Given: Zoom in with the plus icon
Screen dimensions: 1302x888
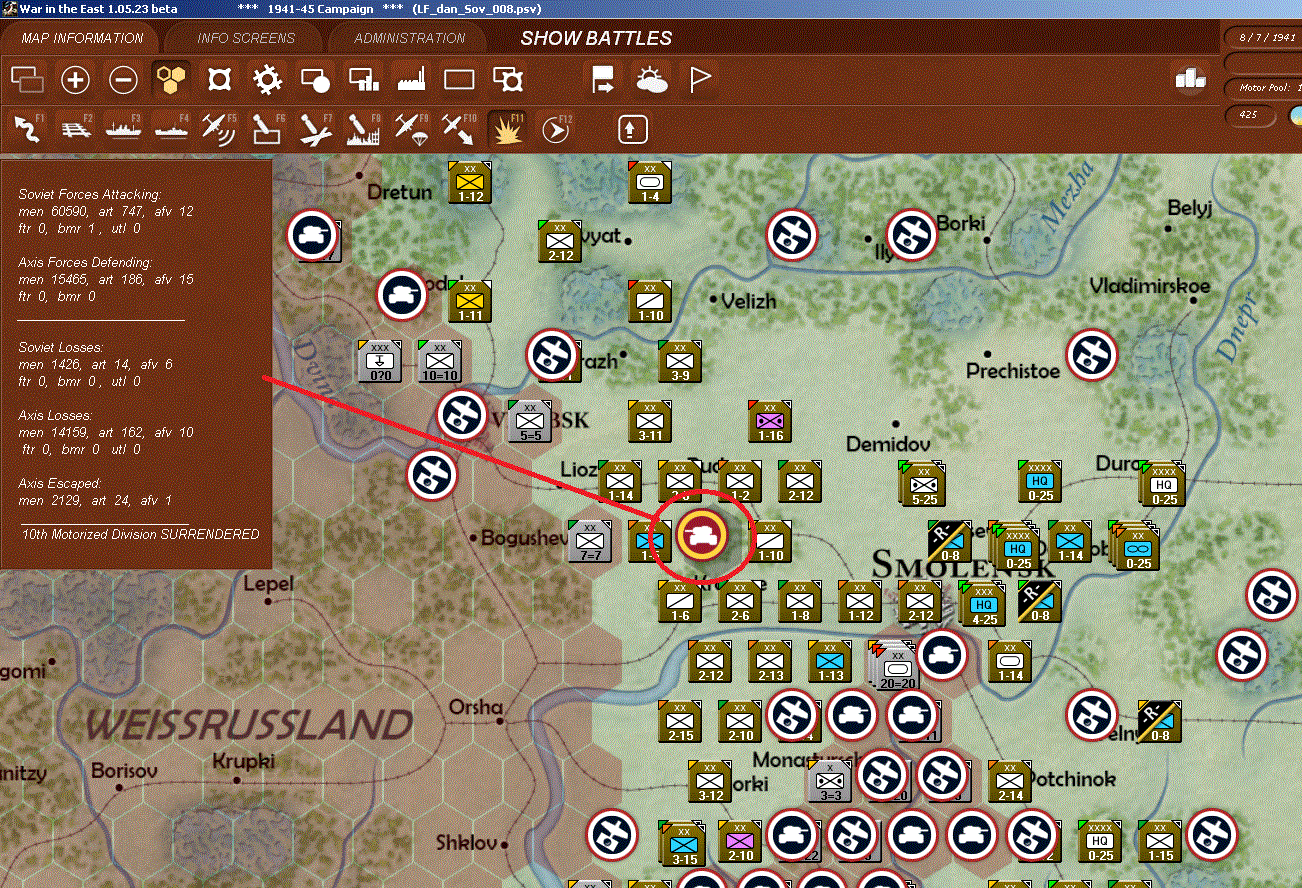Looking at the screenshot, I should point(76,79).
